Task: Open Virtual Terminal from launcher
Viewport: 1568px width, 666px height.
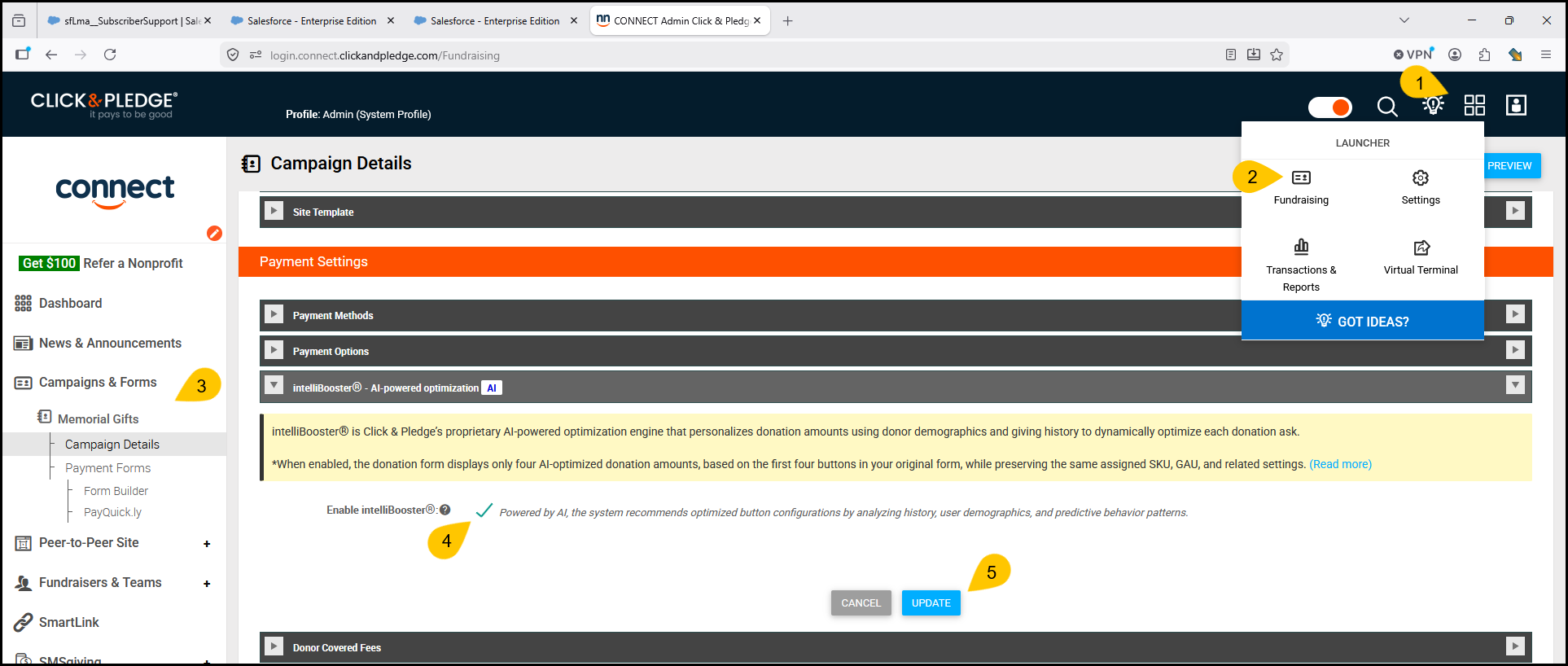Action: point(1421,258)
